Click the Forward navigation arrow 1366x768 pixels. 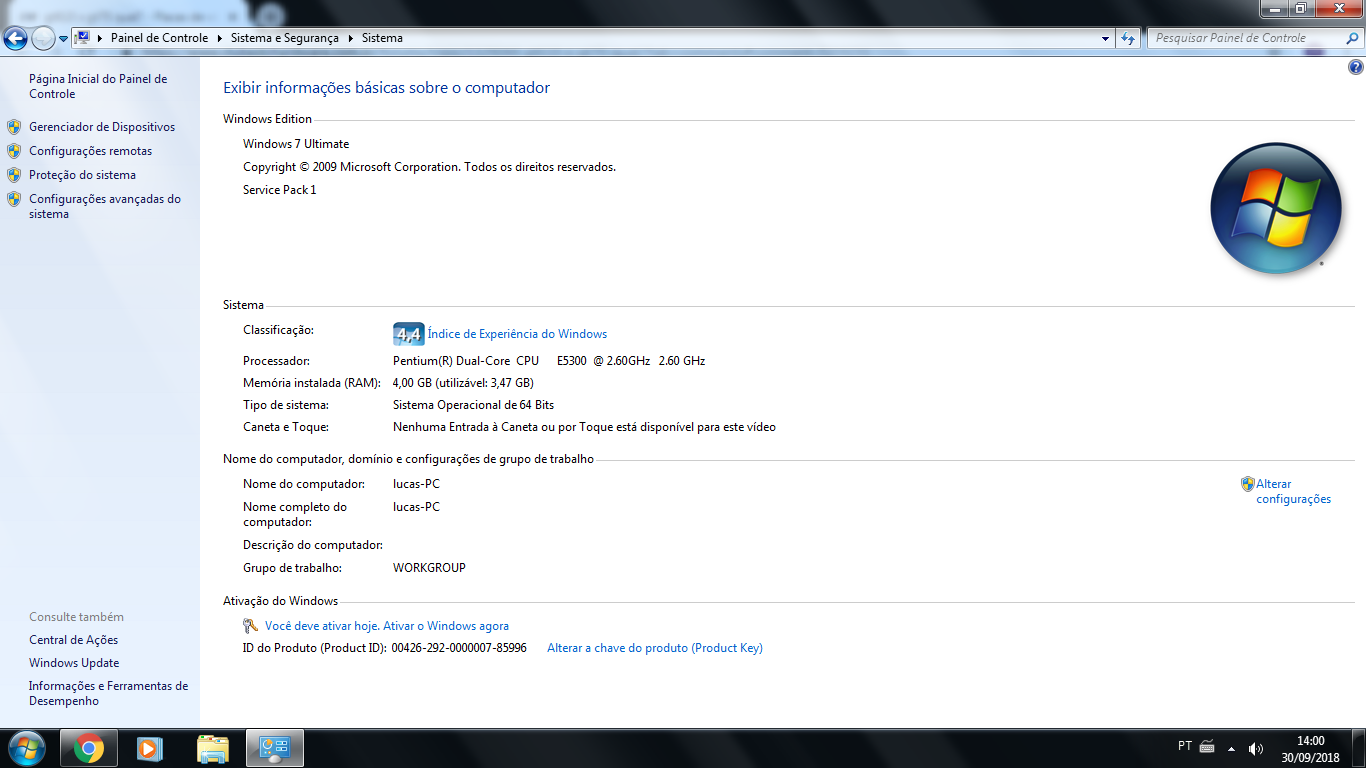coord(43,39)
